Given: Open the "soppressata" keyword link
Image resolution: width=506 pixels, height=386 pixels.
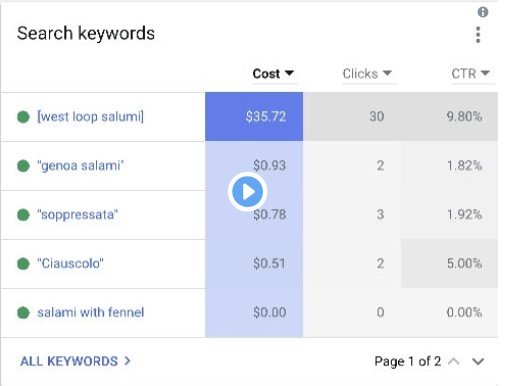Looking at the screenshot, I should (x=78, y=215).
